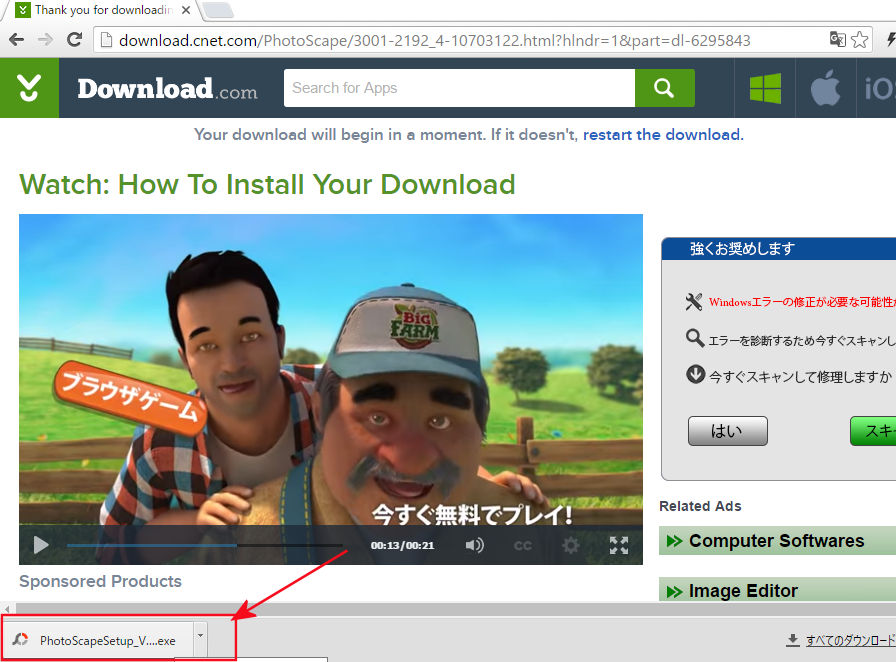The image size is (896, 662).
Task: Click the ブラウザゲーム orange badge in video
Action: 130,397
